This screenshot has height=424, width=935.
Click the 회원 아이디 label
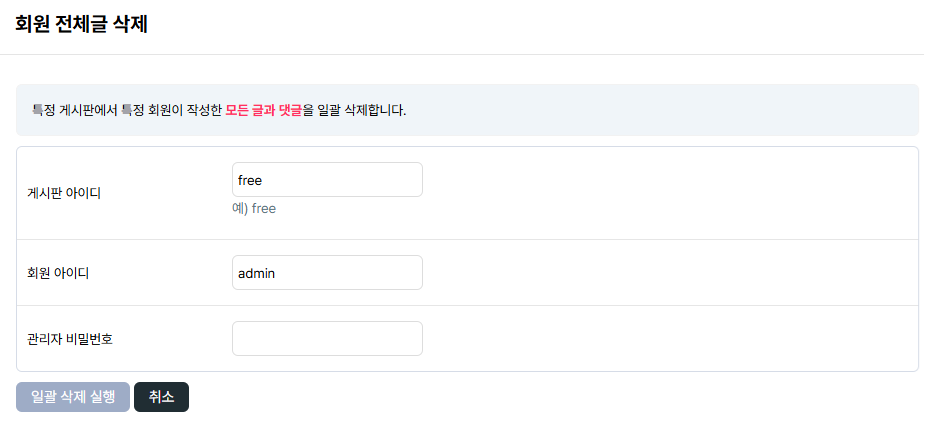pyautogui.click(x=58, y=273)
